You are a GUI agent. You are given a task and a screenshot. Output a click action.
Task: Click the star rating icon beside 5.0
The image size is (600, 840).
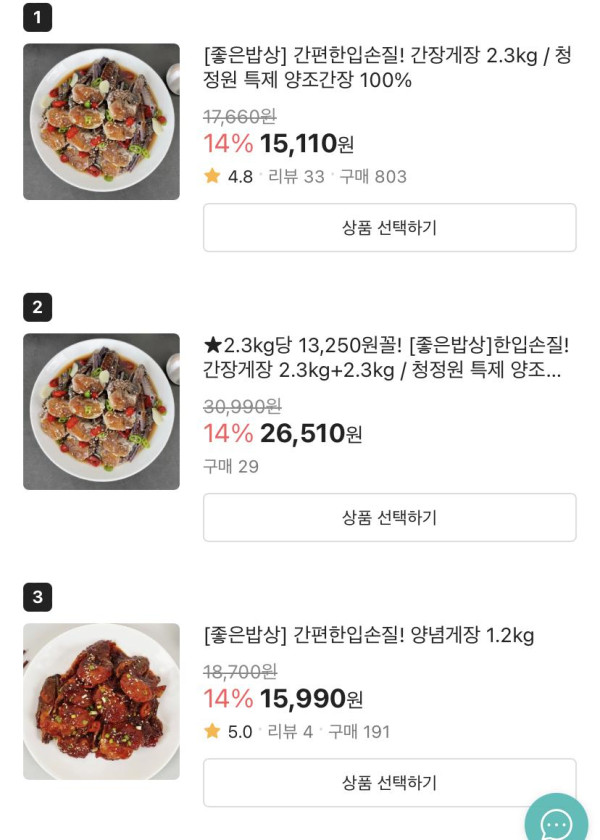coord(212,731)
